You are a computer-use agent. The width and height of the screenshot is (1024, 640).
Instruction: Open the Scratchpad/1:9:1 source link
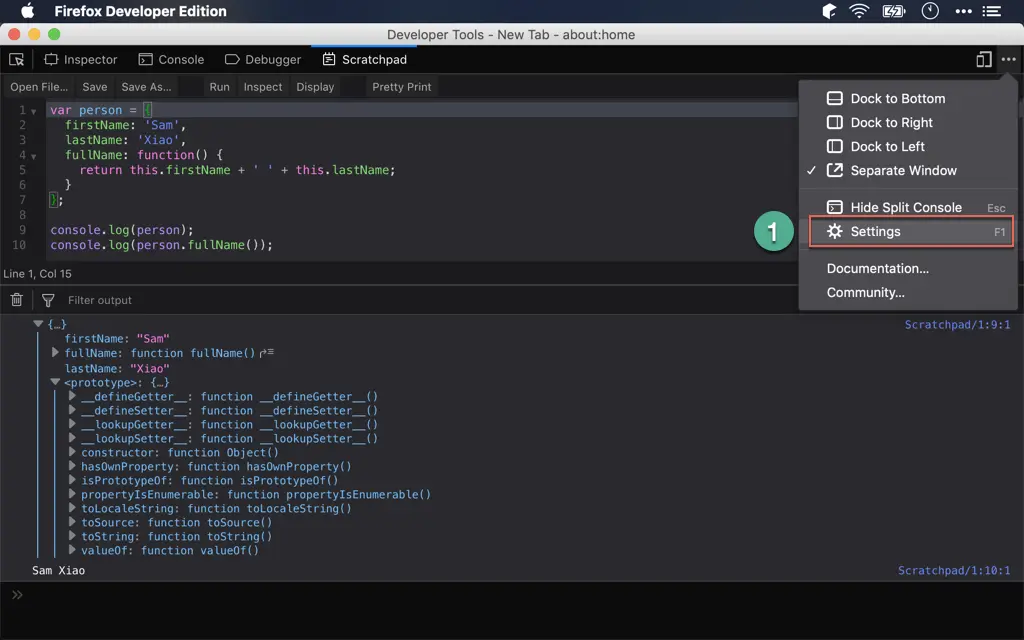pyautogui.click(x=957, y=325)
